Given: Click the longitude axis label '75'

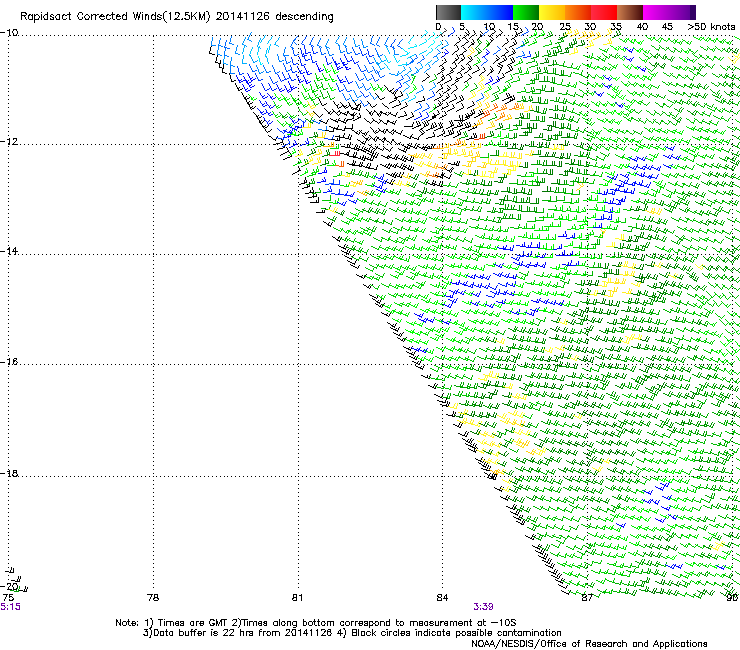Looking at the screenshot, I should [8, 598].
